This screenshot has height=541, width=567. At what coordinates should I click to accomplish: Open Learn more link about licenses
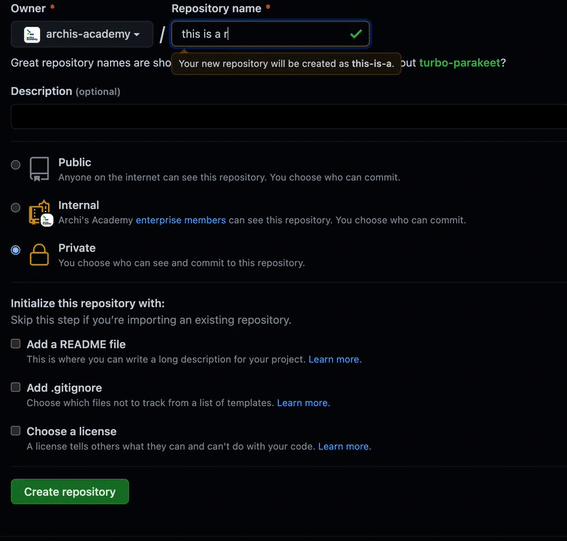(x=345, y=446)
